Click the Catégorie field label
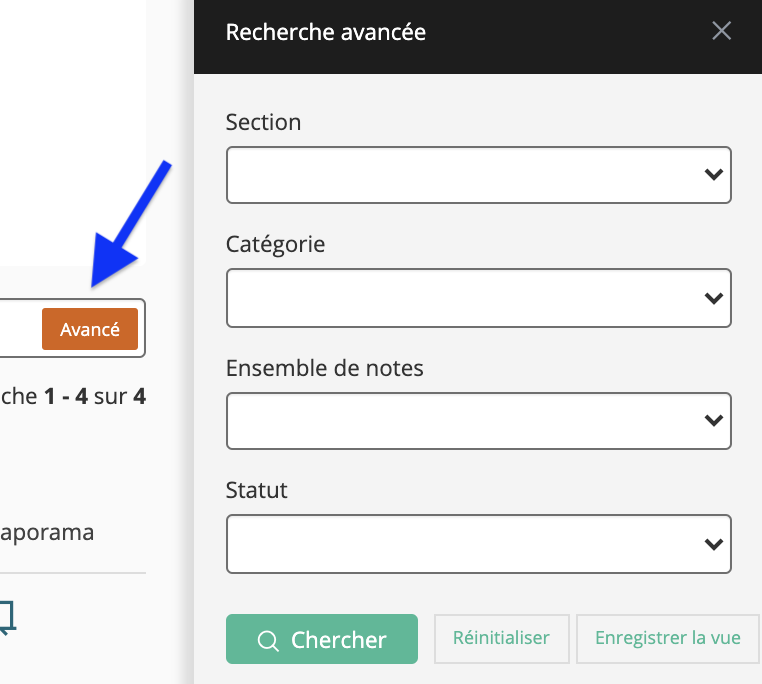 (276, 244)
